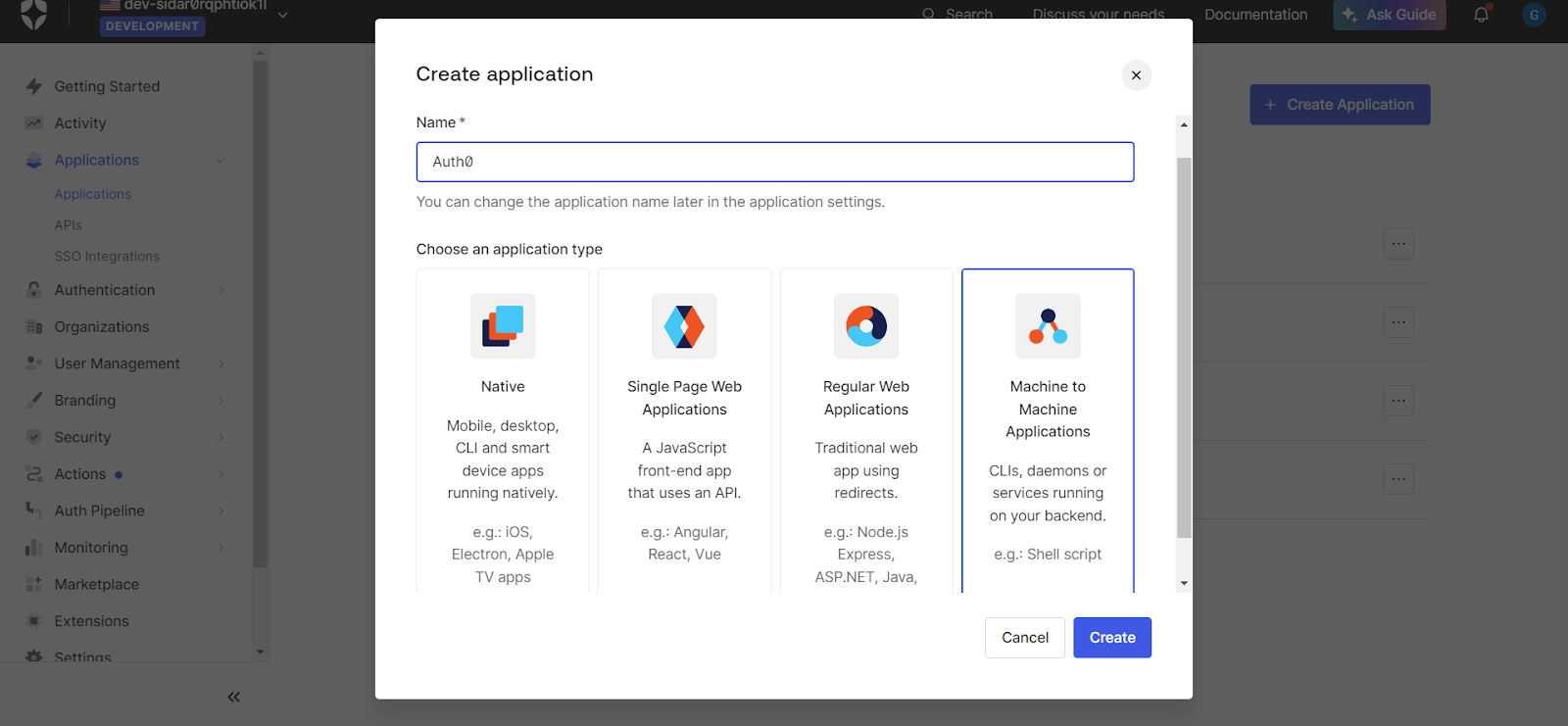Select the Single Page Web Applications icon
Viewport: 1568px width, 726px height.
pos(684,326)
